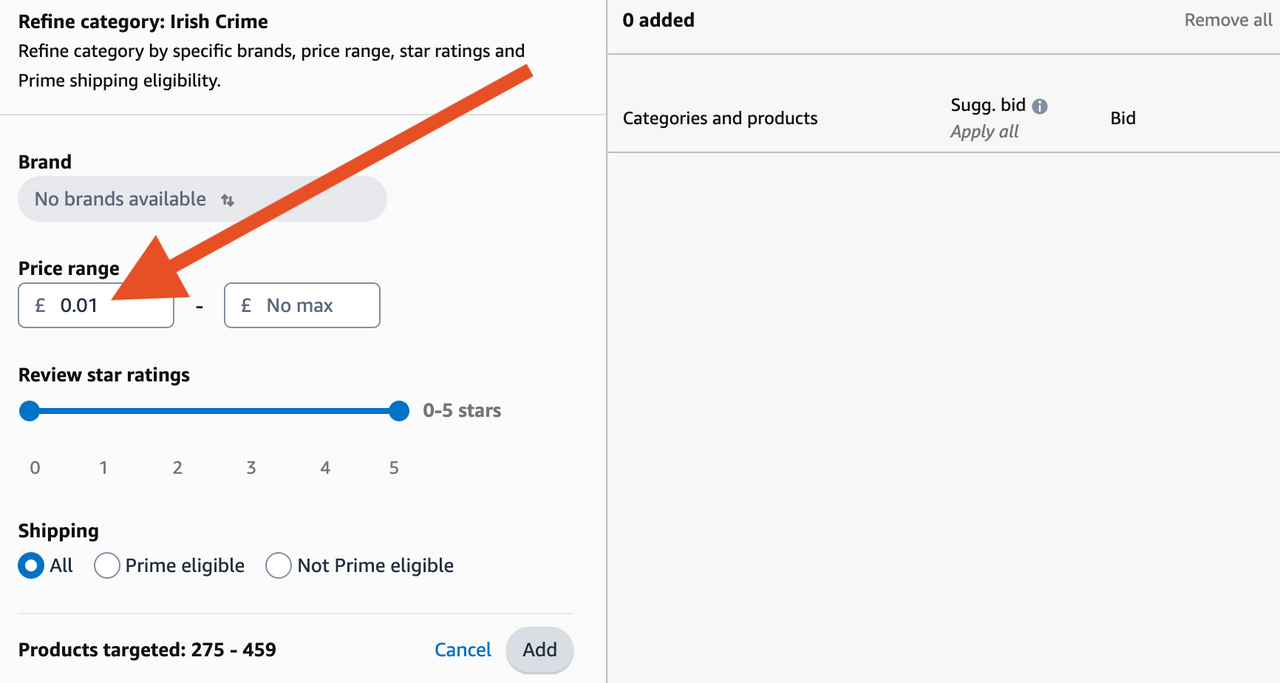Click the 3 mark on the star rating scale
This screenshot has height=683, width=1280.
pos(251,468)
